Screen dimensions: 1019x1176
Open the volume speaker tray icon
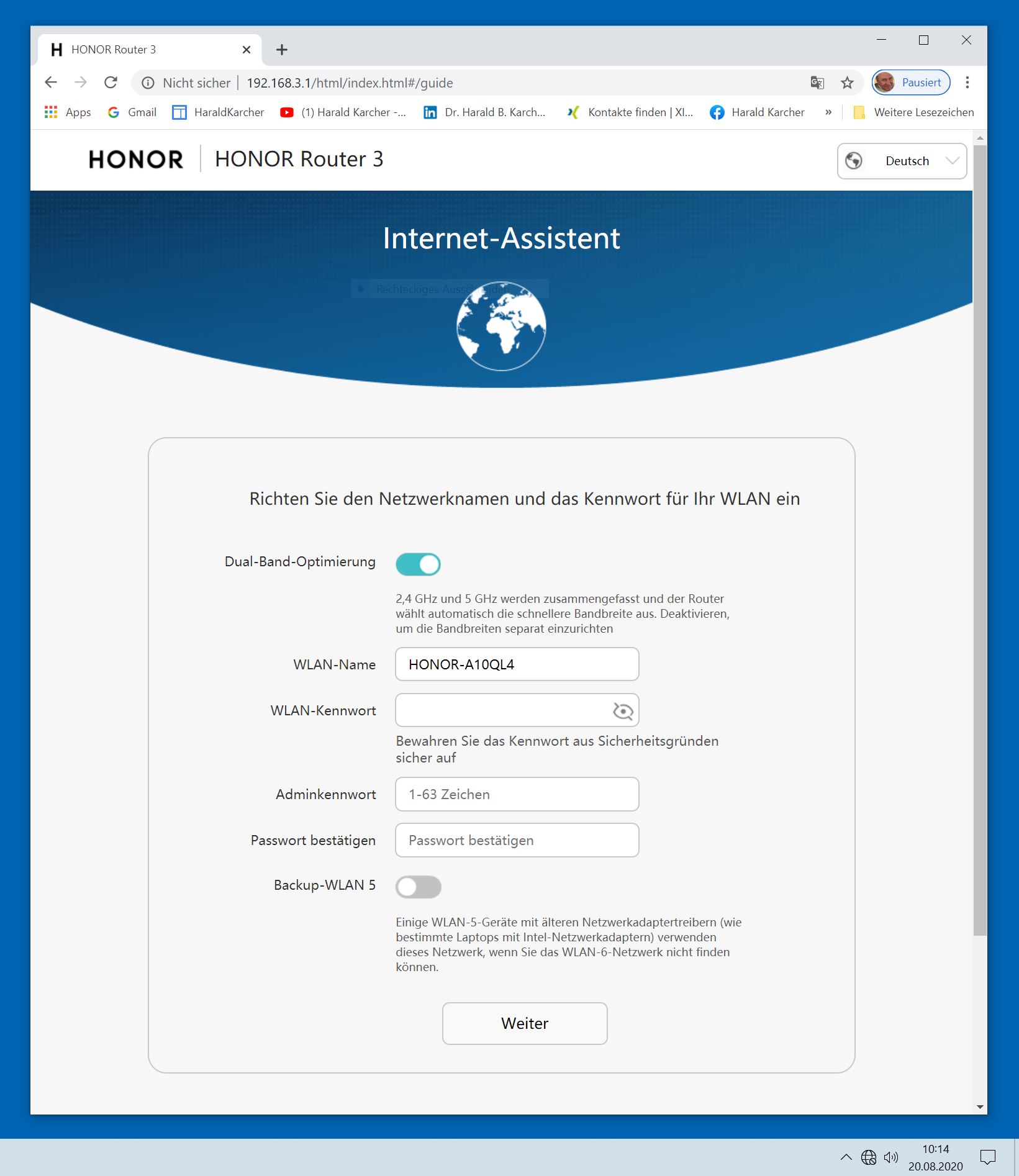coord(891,1157)
